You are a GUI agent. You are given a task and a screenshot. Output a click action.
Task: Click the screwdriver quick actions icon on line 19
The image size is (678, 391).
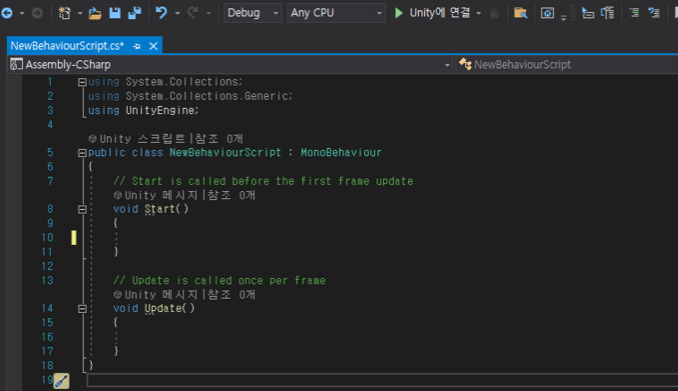click(x=61, y=381)
